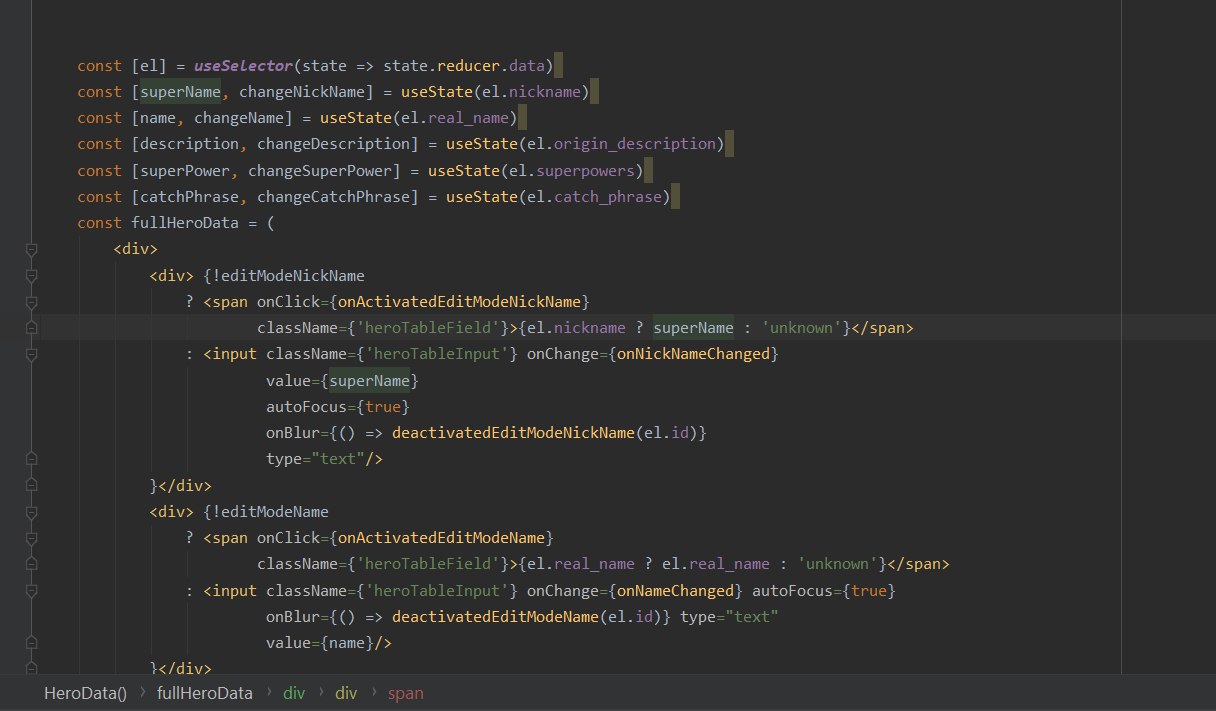The width and height of the screenshot is (1216, 711).
Task: Click origin_description property
Action: 633,144
